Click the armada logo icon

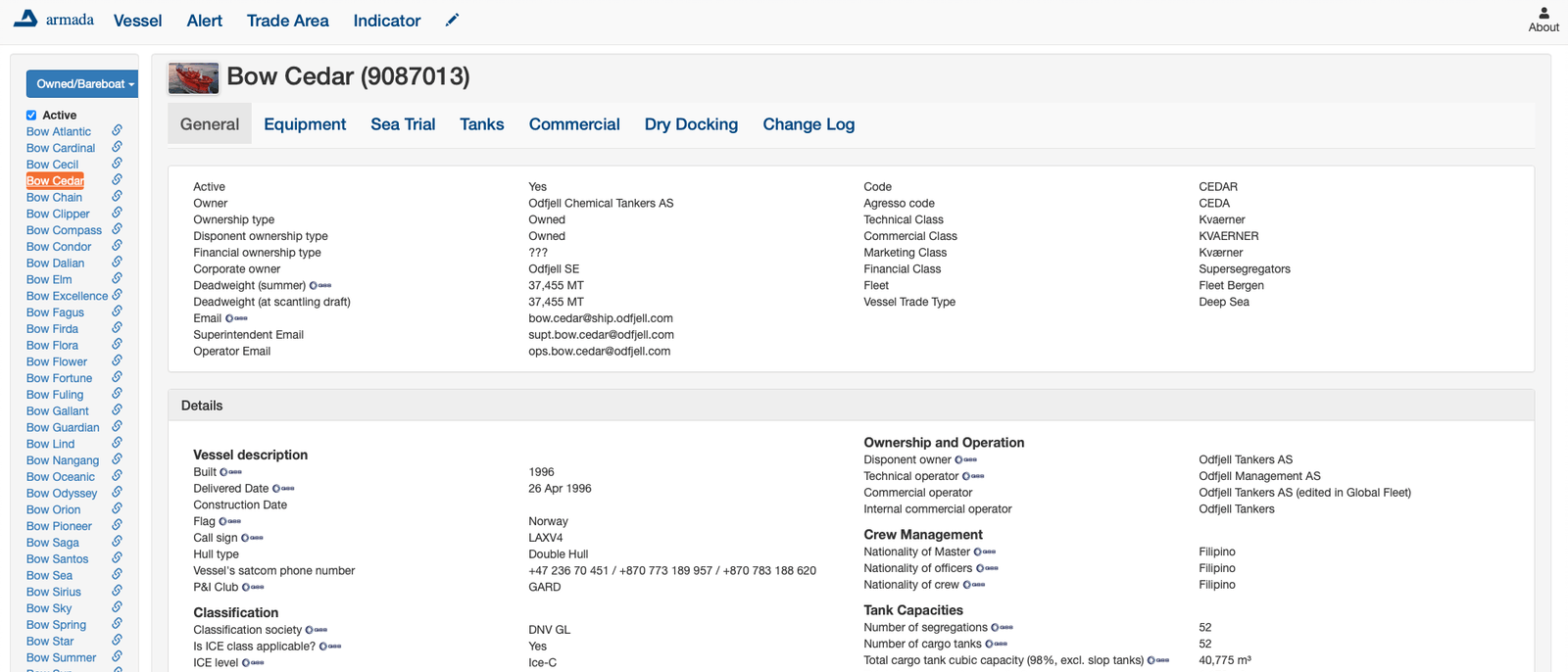point(25,19)
